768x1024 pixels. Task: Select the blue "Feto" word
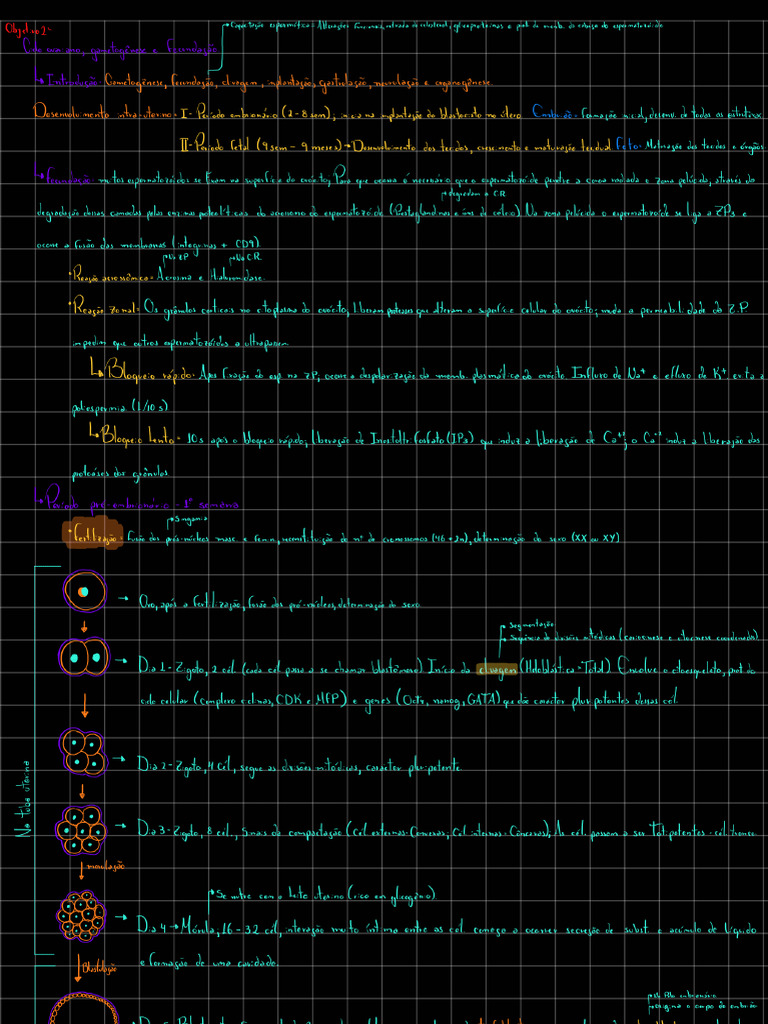(x=629, y=145)
